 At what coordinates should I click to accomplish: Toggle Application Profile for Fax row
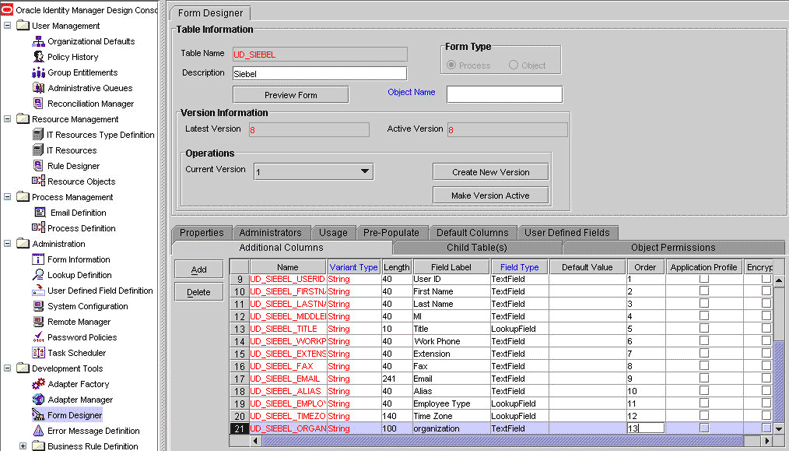704,365
